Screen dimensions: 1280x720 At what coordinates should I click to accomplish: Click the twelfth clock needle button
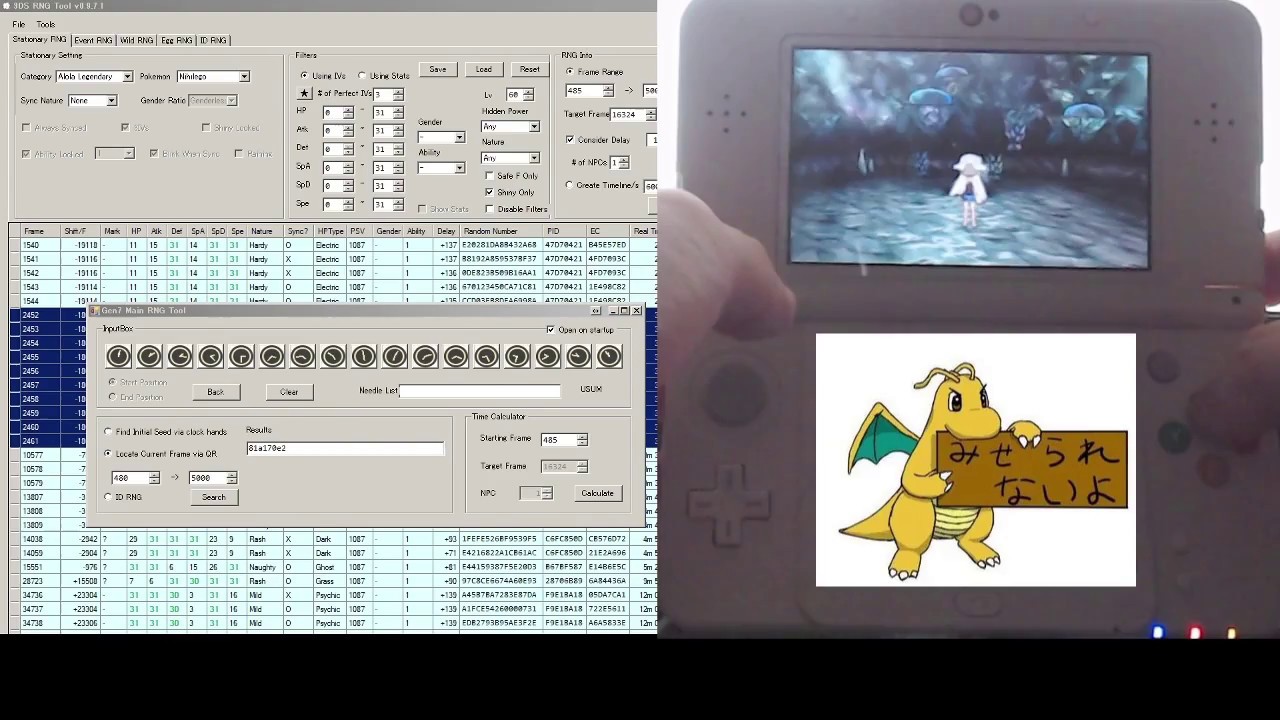[x=456, y=357]
